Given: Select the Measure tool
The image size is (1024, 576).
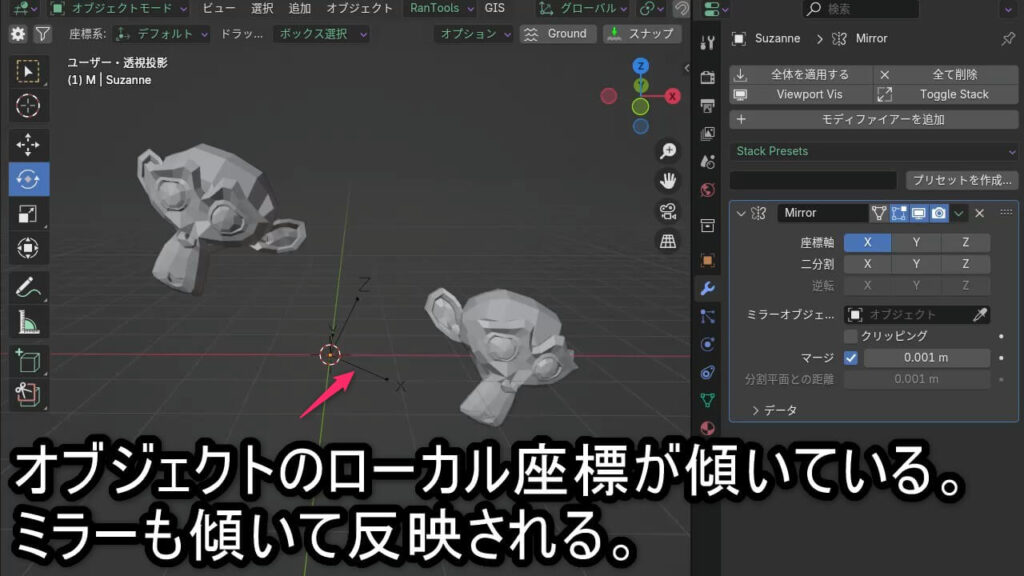Looking at the screenshot, I should click(28, 322).
